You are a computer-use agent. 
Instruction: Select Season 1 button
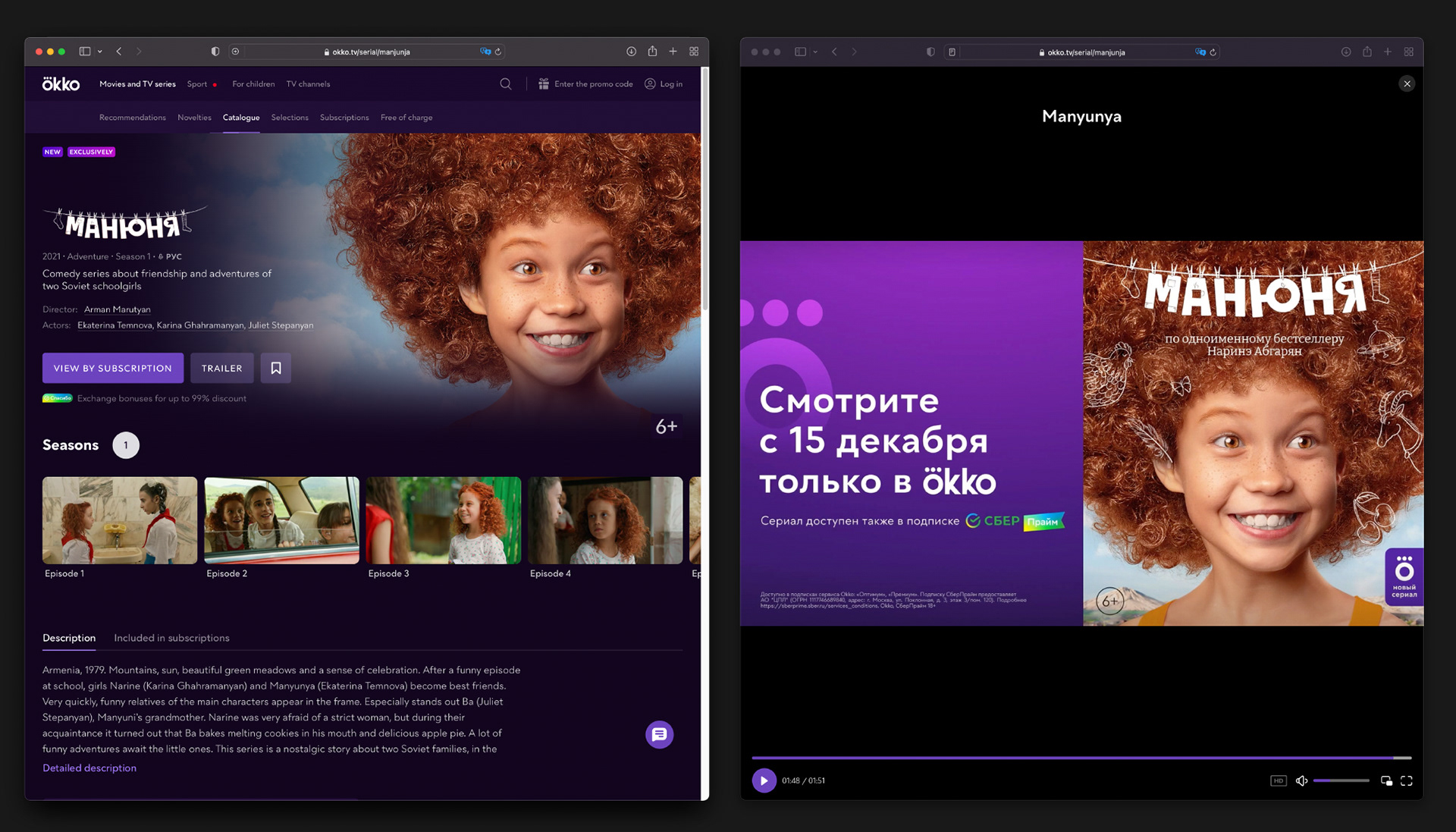pos(126,445)
